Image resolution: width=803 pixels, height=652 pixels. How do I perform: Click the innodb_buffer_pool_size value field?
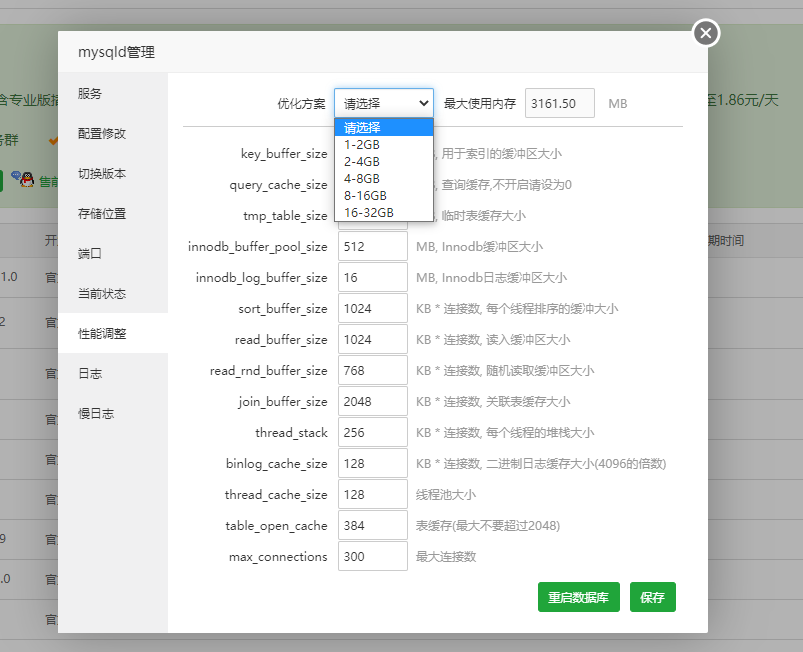click(372, 247)
